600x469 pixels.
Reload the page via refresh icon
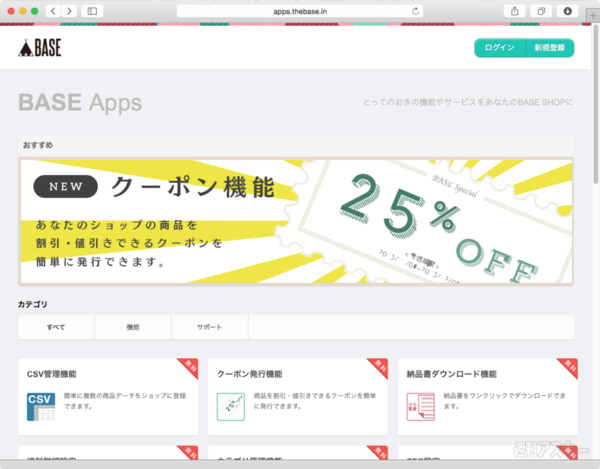(415, 11)
